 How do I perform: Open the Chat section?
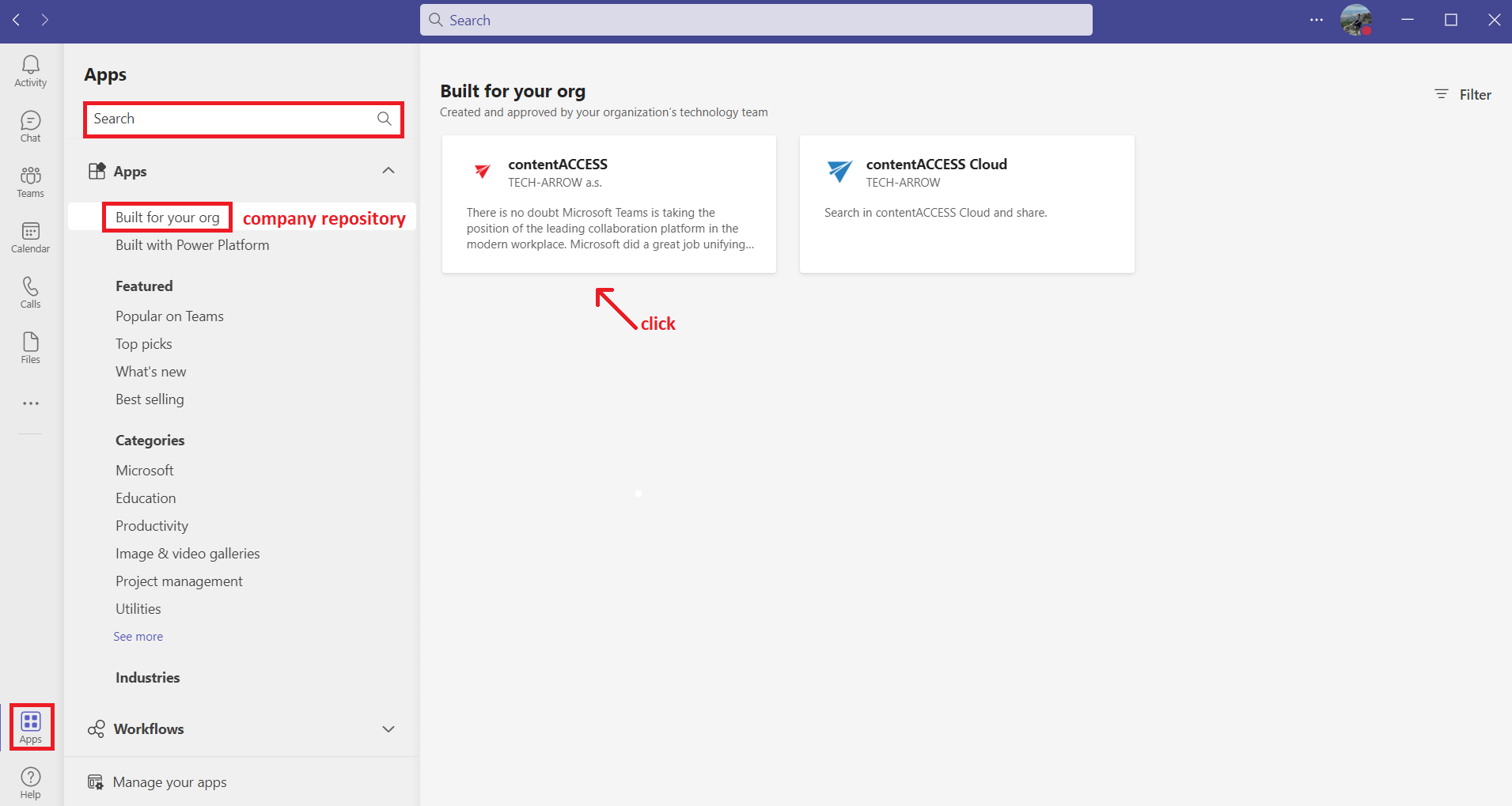[x=31, y=127]
